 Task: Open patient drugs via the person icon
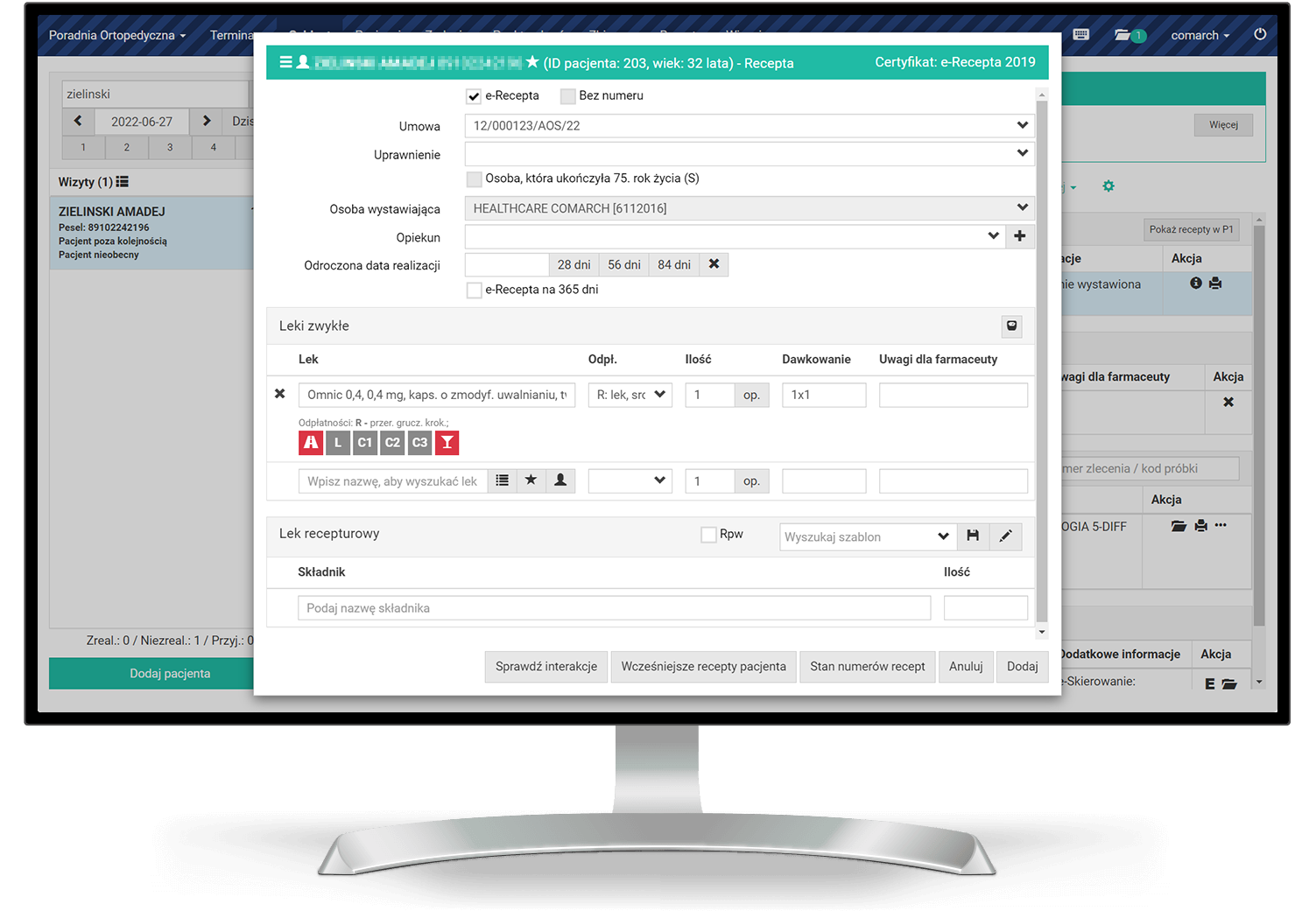coord(560,480)
